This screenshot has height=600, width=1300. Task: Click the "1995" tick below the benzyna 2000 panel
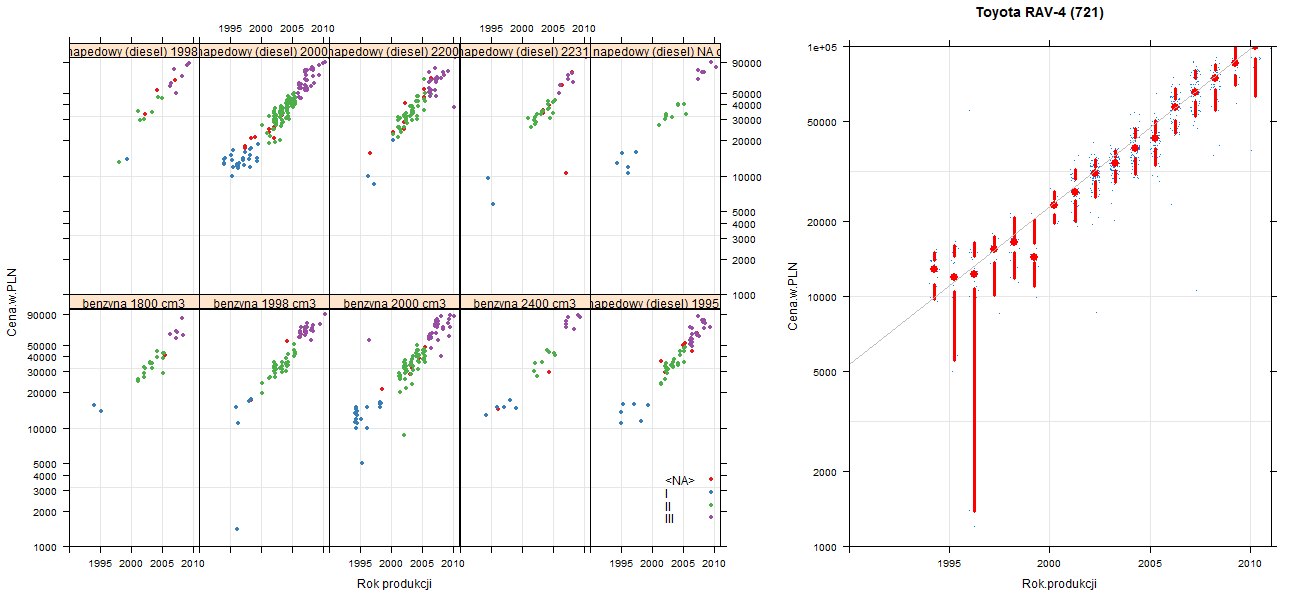click(360, 565)
